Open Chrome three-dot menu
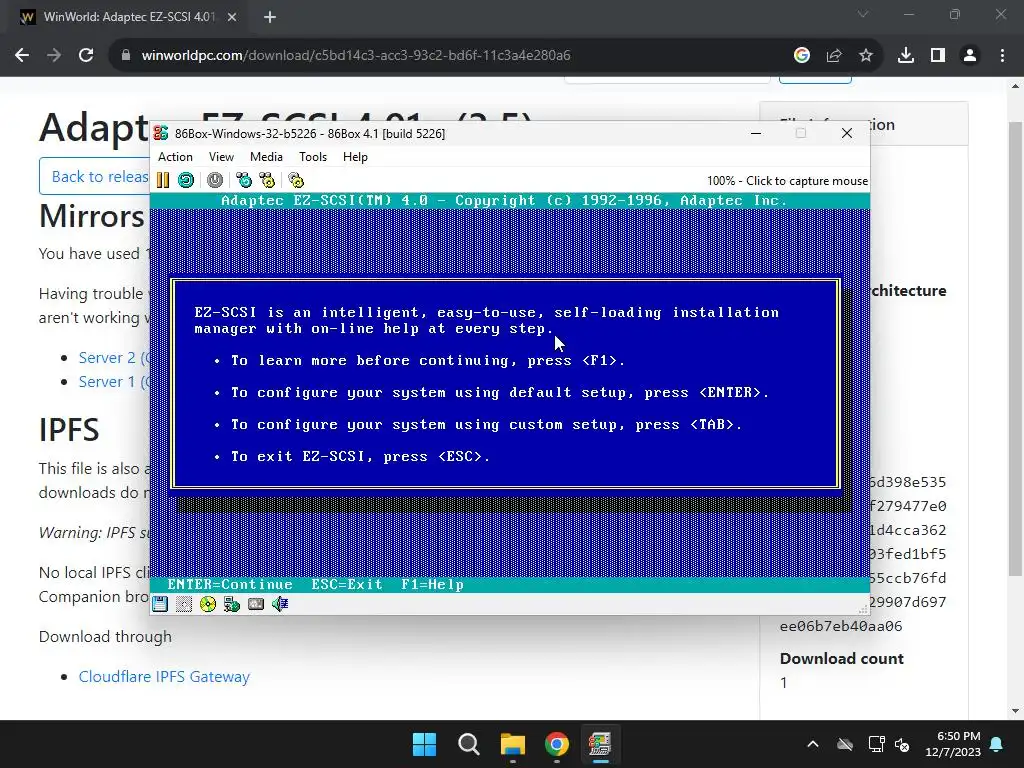 (x=1002, y=56)
